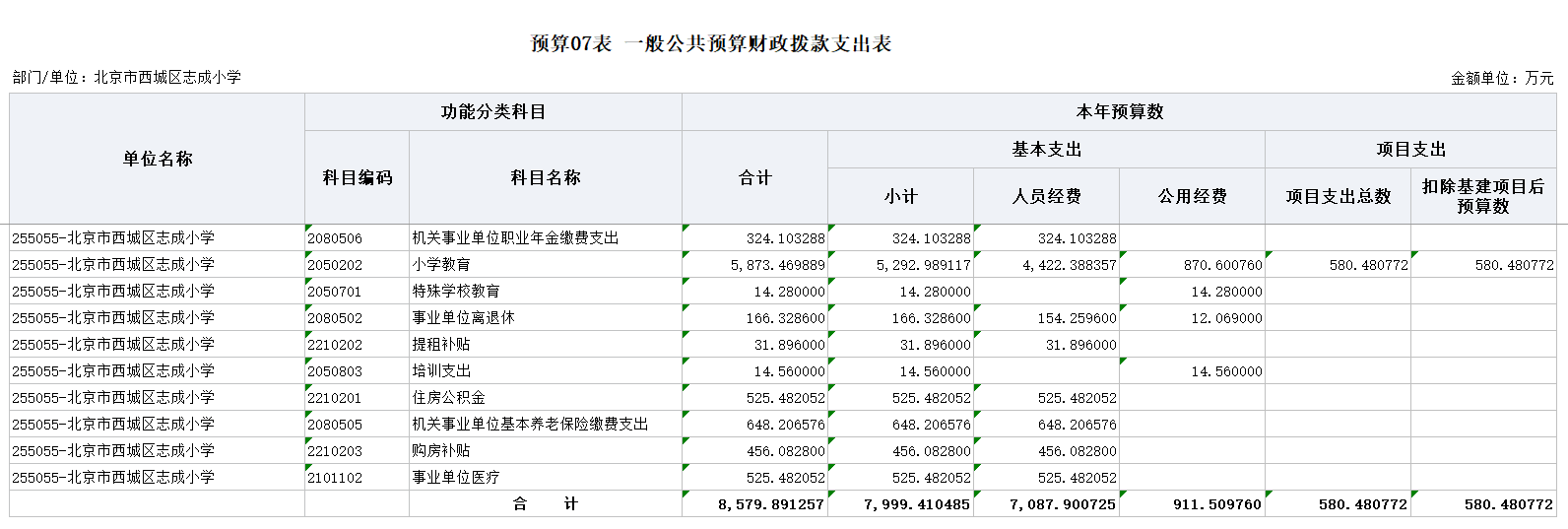Select the 科目名称 header cell

click(x=545, y=177)
